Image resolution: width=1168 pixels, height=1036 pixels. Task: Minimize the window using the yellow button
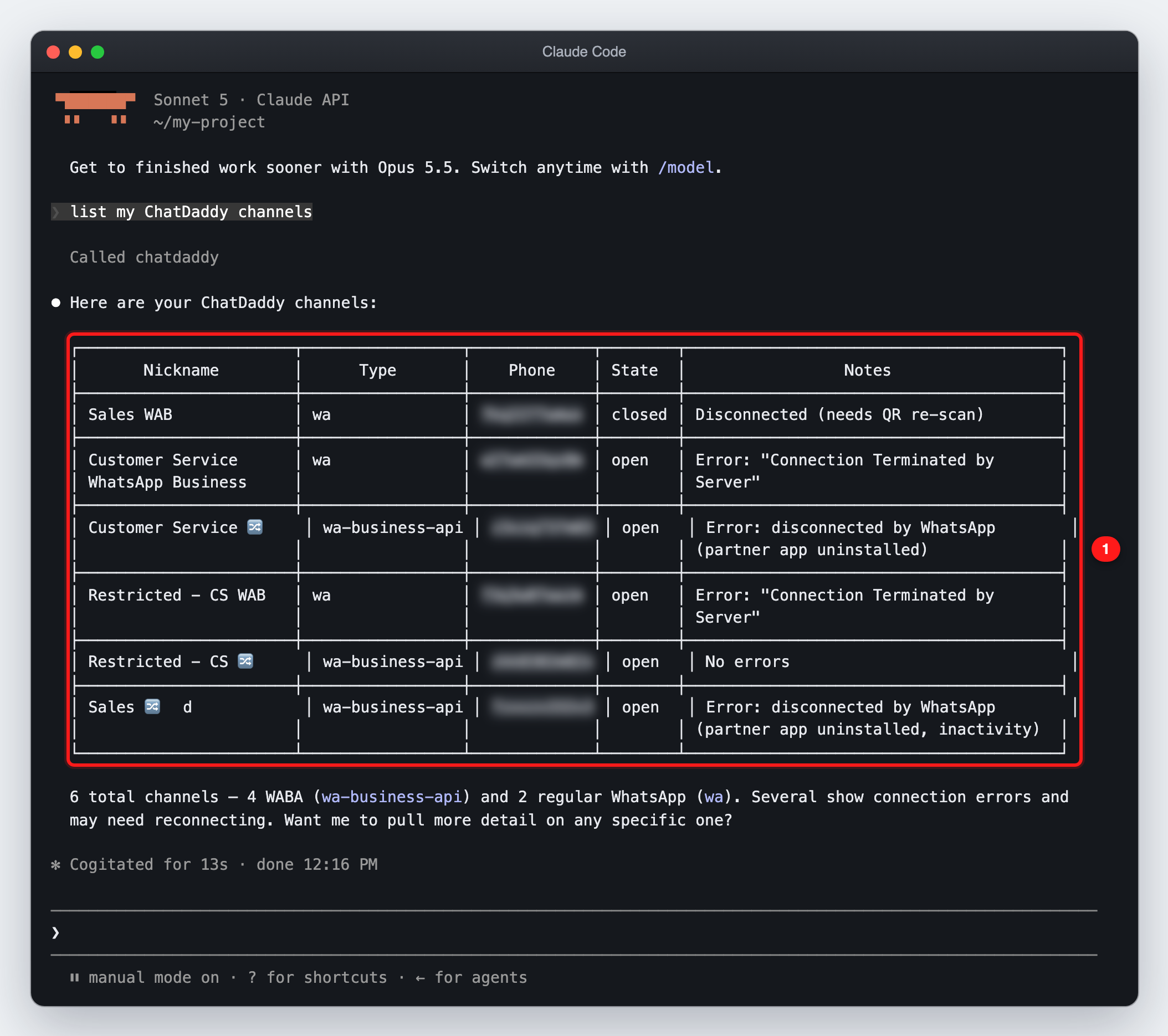75,52
